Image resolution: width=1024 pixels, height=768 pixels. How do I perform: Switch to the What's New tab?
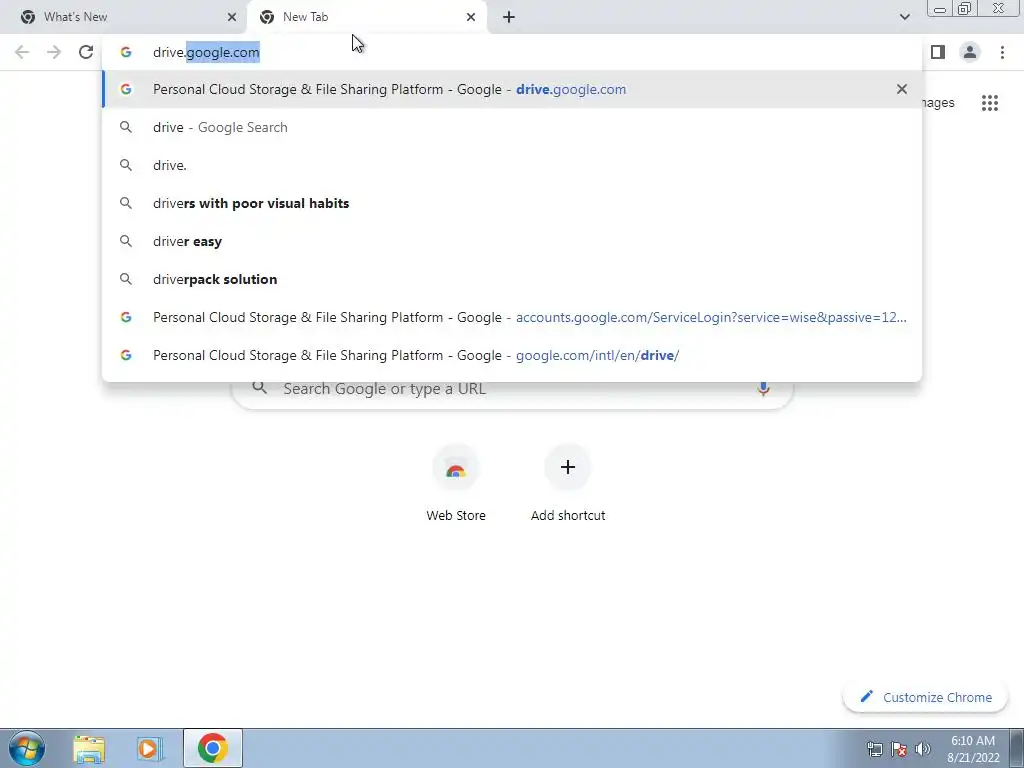pos(123,17)
